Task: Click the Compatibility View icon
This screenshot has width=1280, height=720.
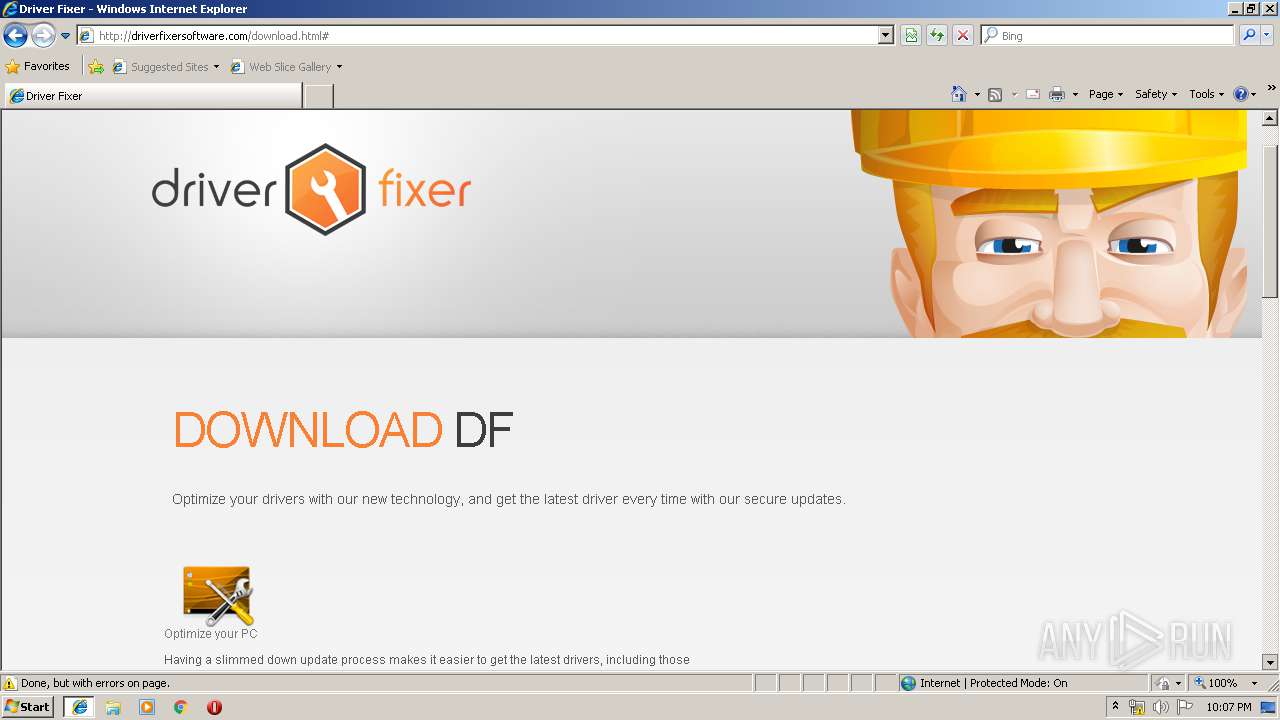Action: (911, 36)
